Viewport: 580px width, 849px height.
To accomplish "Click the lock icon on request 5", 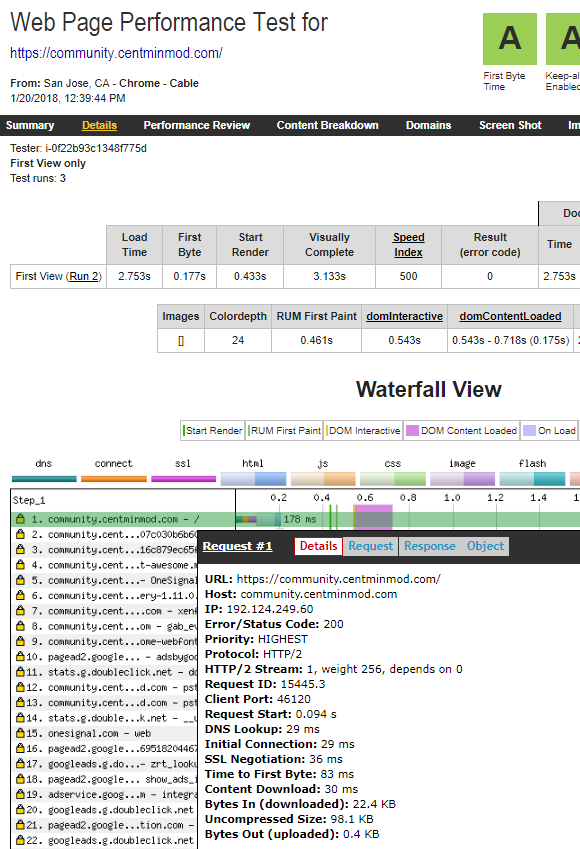I will click(x=20, y=580).
